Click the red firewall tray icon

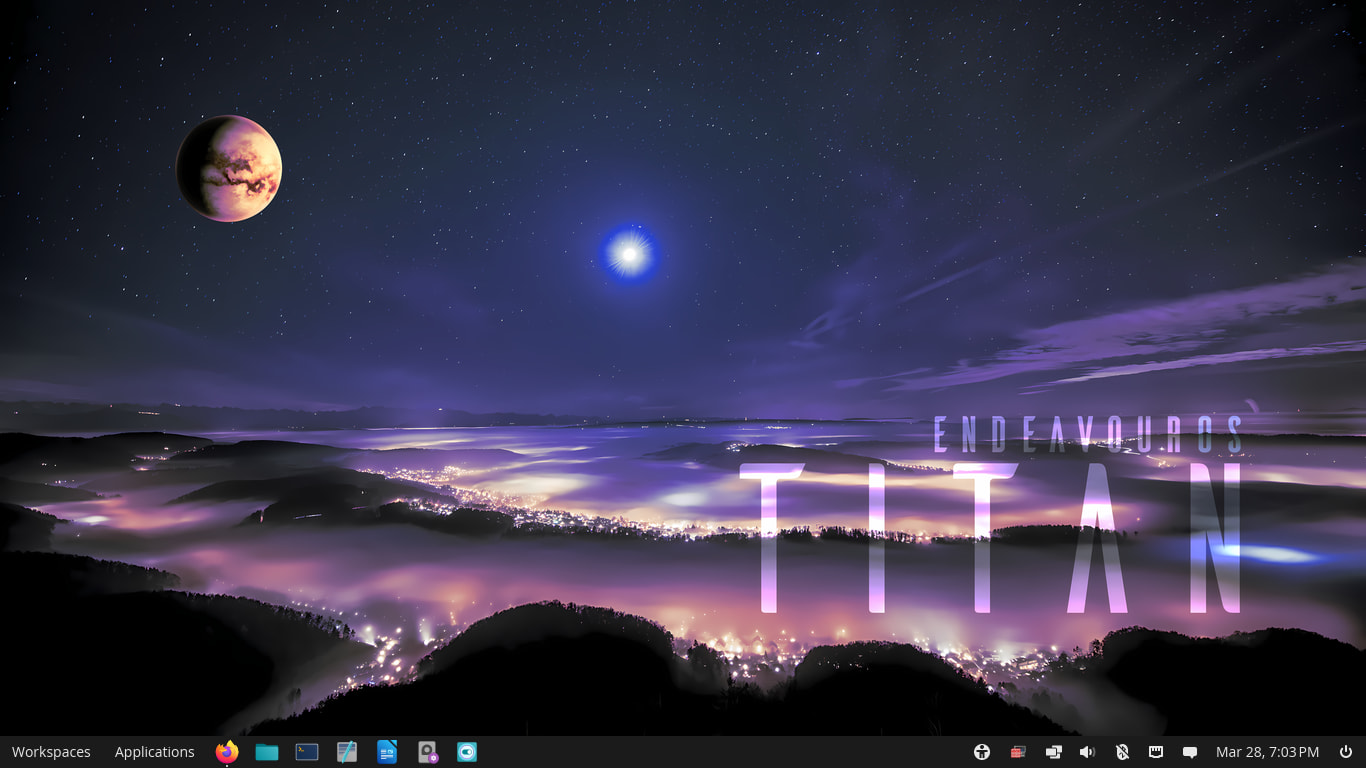coord(1018,752)
